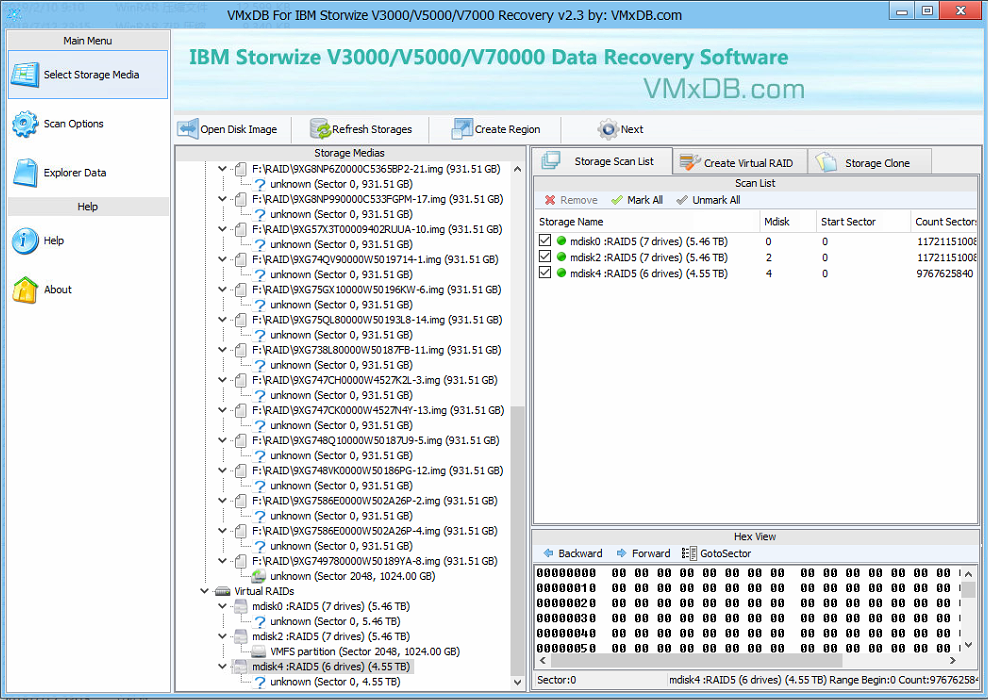
Task: Click the red Remove X icon
Action: [x=550, y=200]
